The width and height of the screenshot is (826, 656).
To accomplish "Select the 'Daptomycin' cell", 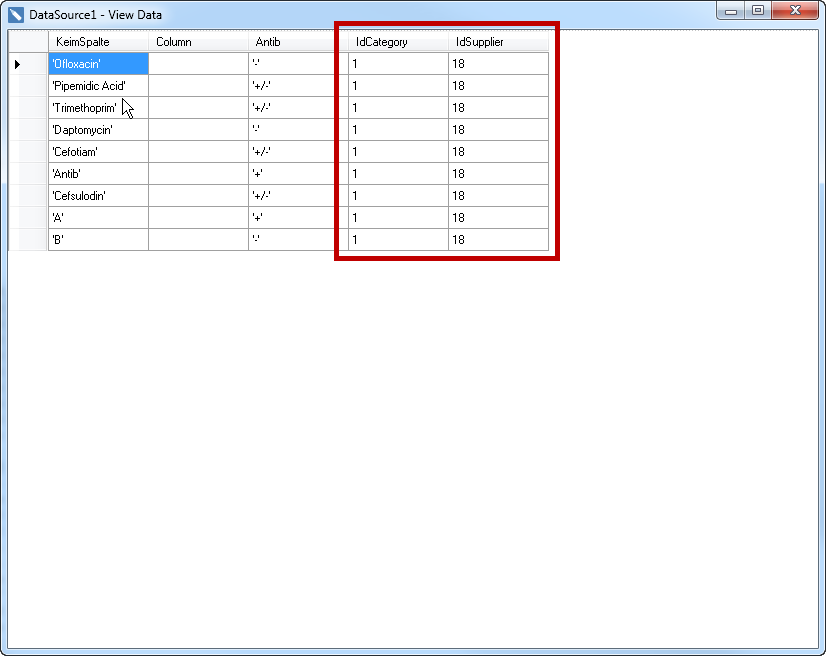I will (x=99, y=130).
